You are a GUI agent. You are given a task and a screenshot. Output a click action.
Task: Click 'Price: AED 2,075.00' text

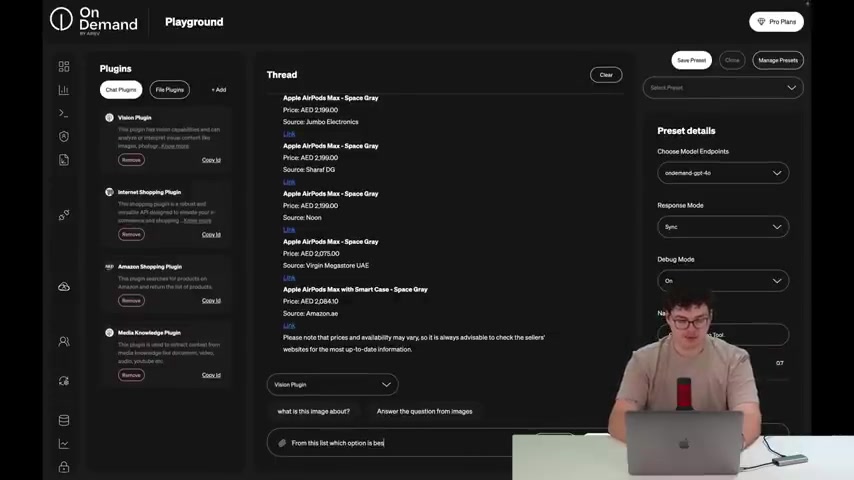311,254
